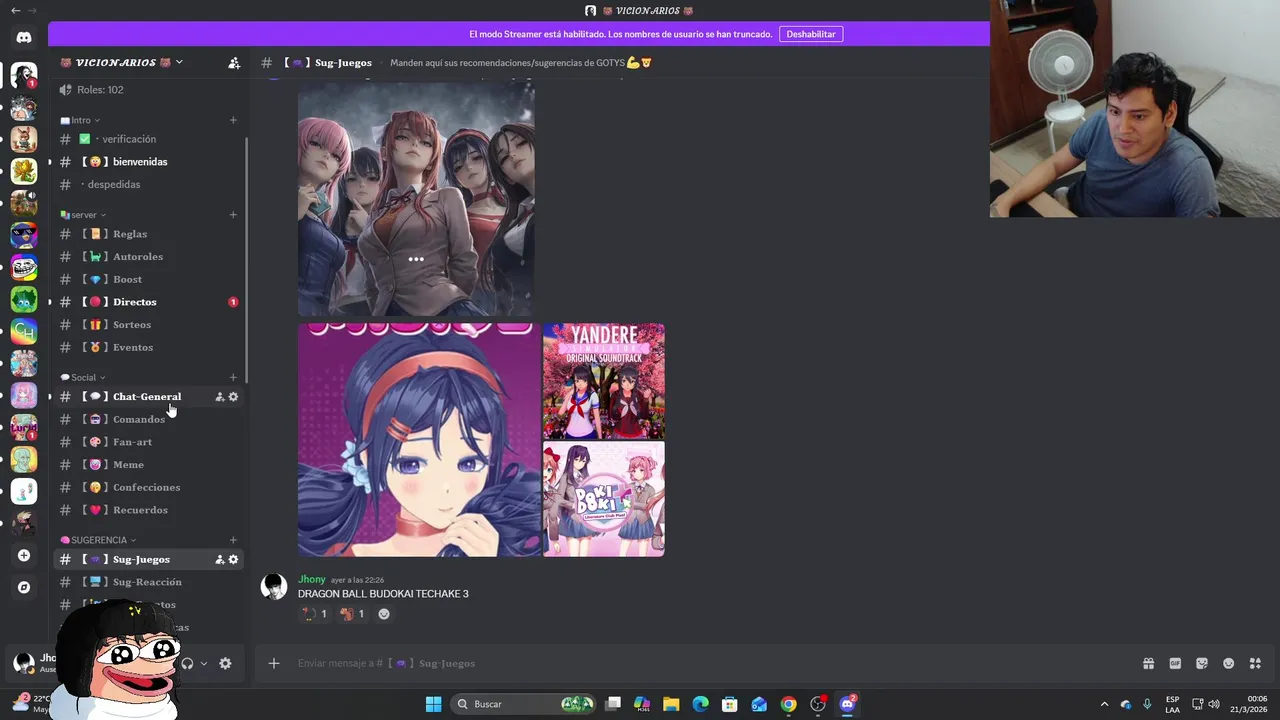Switch to the Meme channel
Viewport: 1280px width, 720px height.
[148, 464]
